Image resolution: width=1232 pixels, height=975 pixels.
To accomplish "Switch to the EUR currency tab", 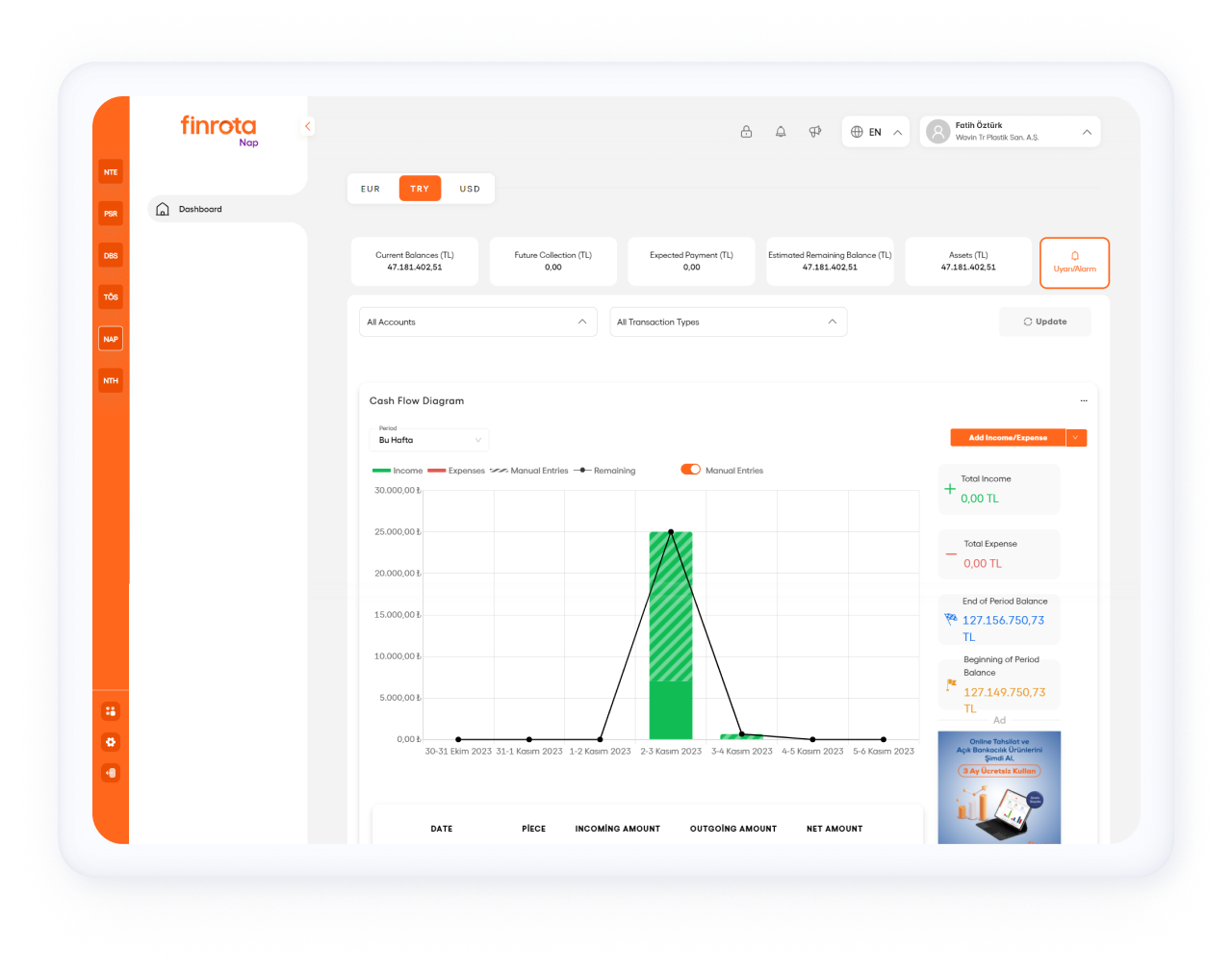I will click(x=371, y=189).
